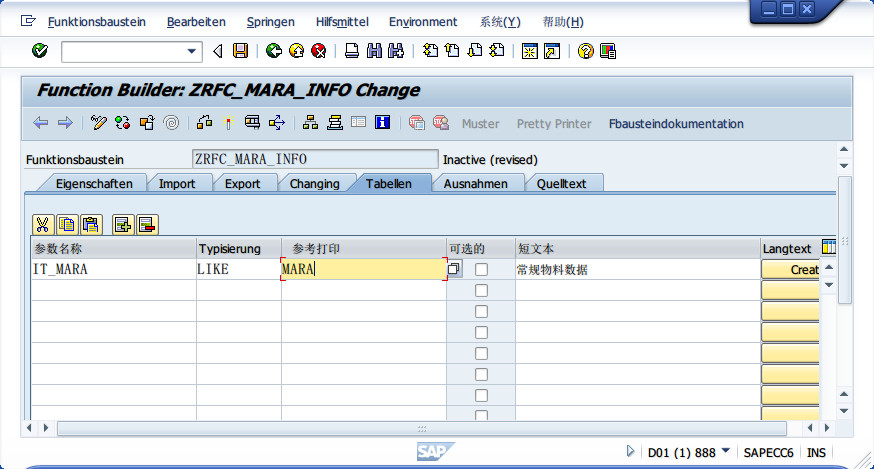Image resolution: width=874 pixels, height=469 pixels.
Task: Click the Muster button
Action: click(480, 124)
